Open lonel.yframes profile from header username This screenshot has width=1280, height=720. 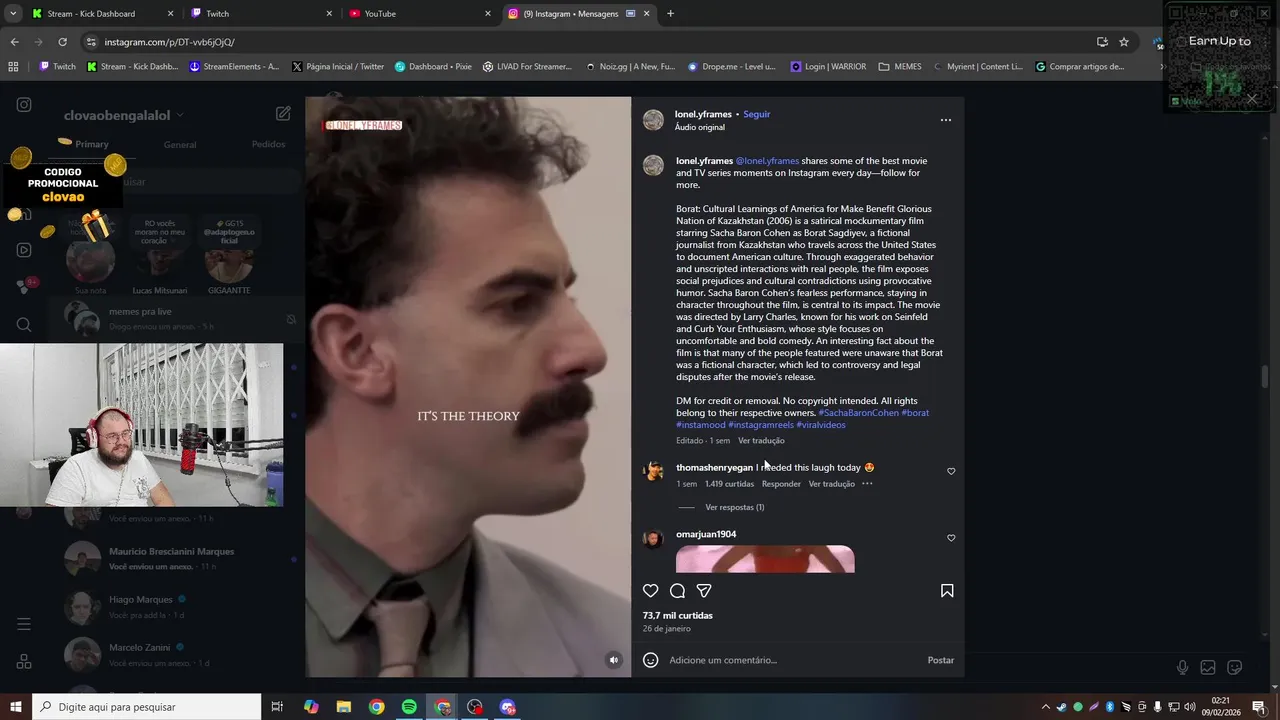tap(703, 114)
